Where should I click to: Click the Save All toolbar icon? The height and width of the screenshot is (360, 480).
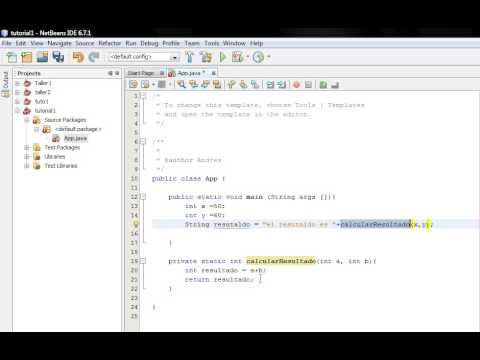(x=58, y=57)
